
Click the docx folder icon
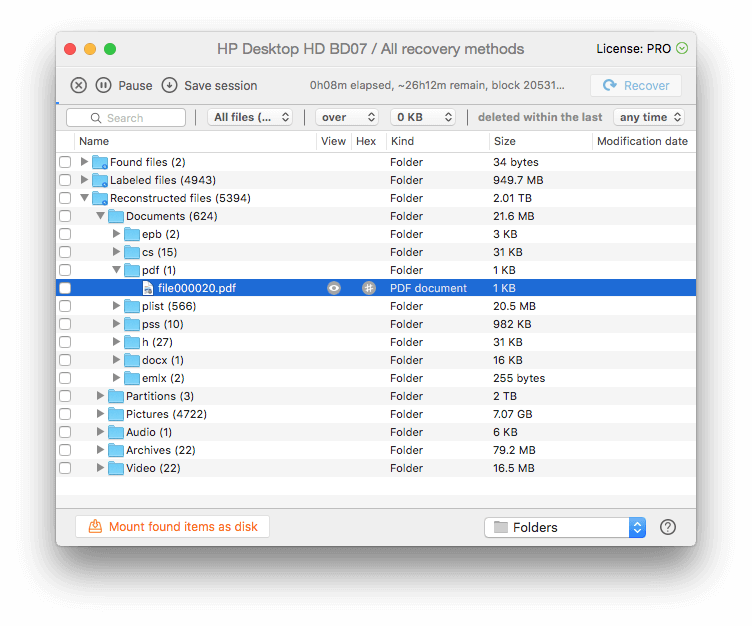click(x=132, y=360)
